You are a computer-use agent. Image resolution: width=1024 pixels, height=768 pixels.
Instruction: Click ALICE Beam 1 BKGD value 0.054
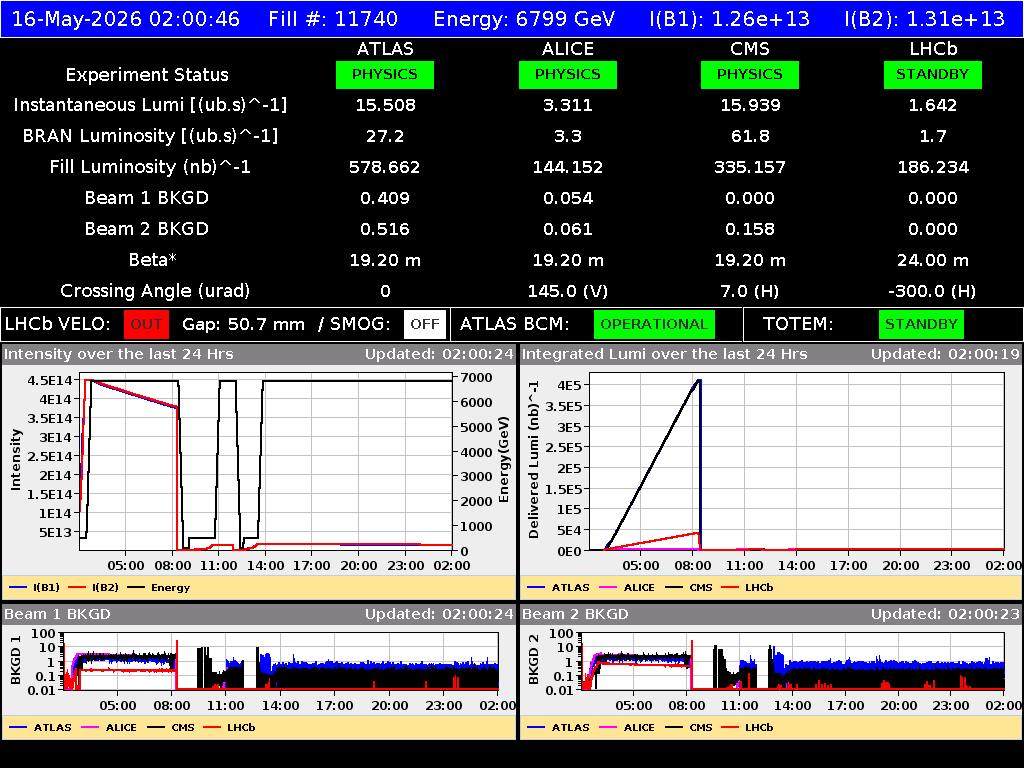(568, 198)
